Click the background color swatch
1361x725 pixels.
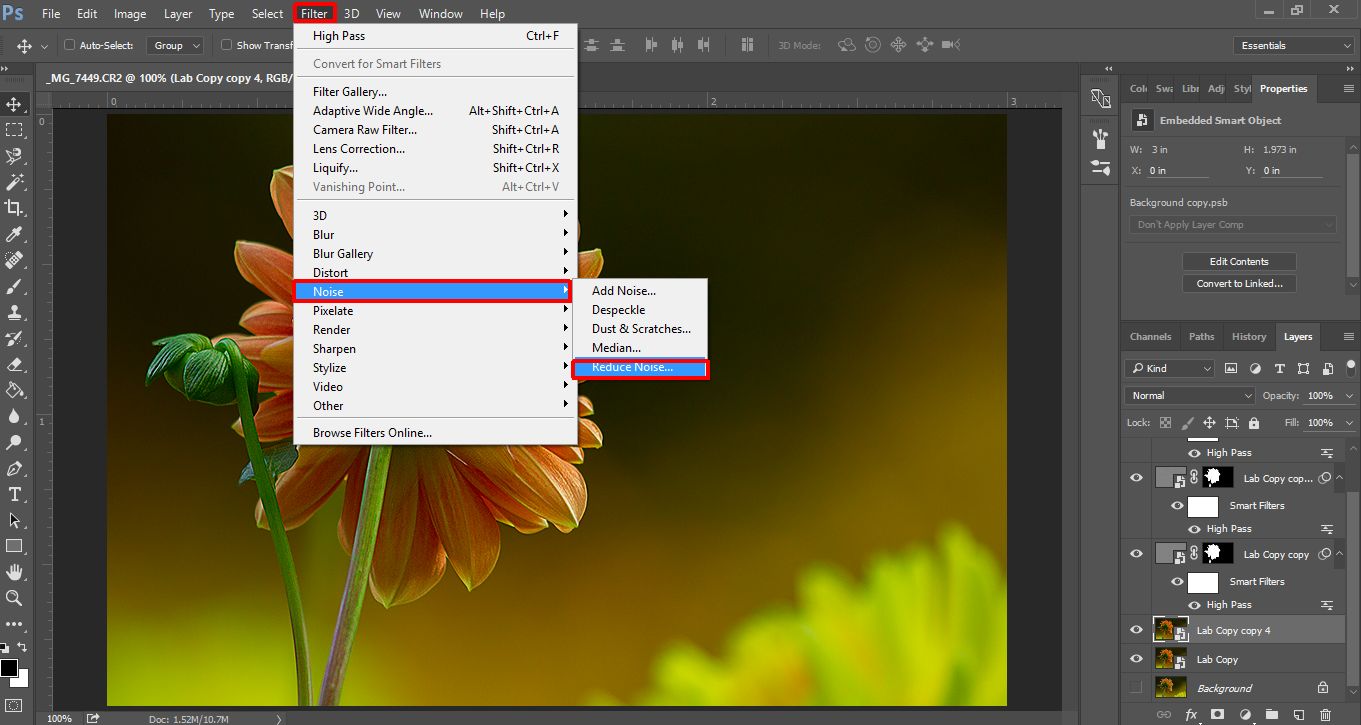[22, 679]
